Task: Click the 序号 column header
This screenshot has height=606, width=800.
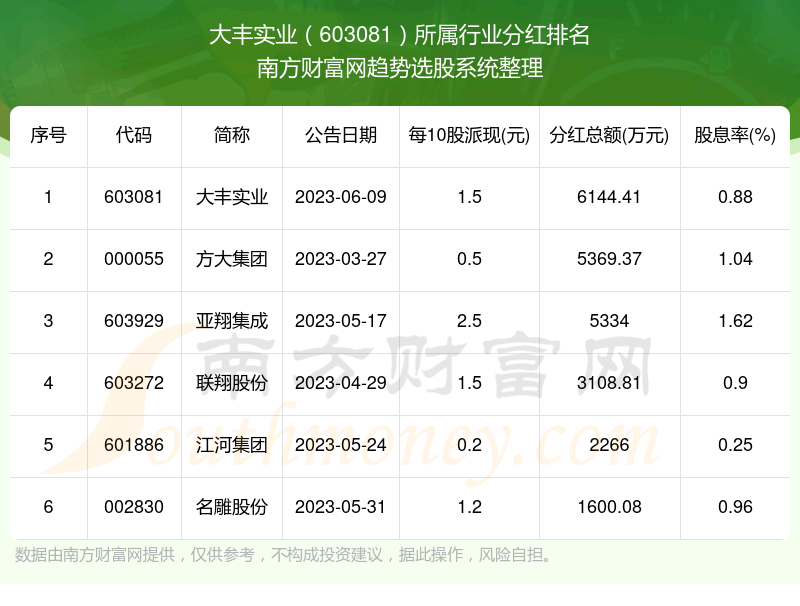Action: (x=48, y=135)
